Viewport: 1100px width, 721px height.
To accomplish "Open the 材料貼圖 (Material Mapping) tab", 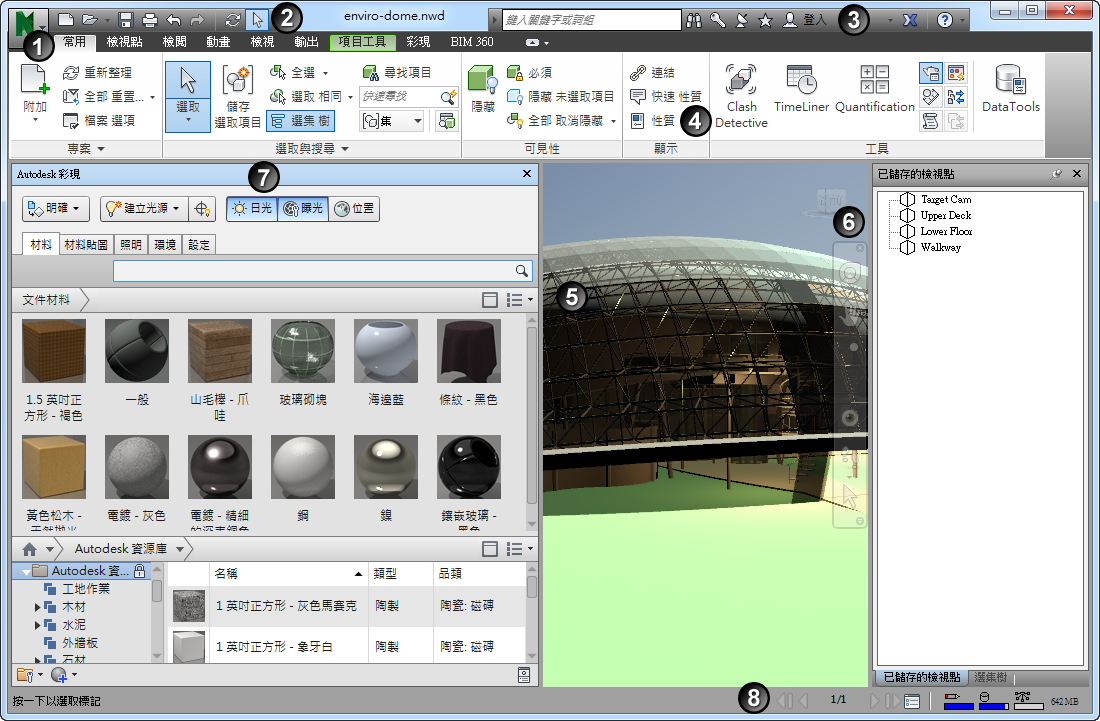I will coord(88,244).
